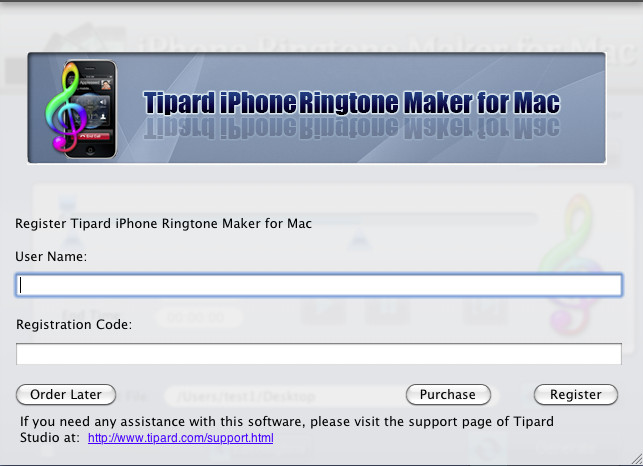Submit details with the Register button
Screen dimensions: 643x466
576,395
